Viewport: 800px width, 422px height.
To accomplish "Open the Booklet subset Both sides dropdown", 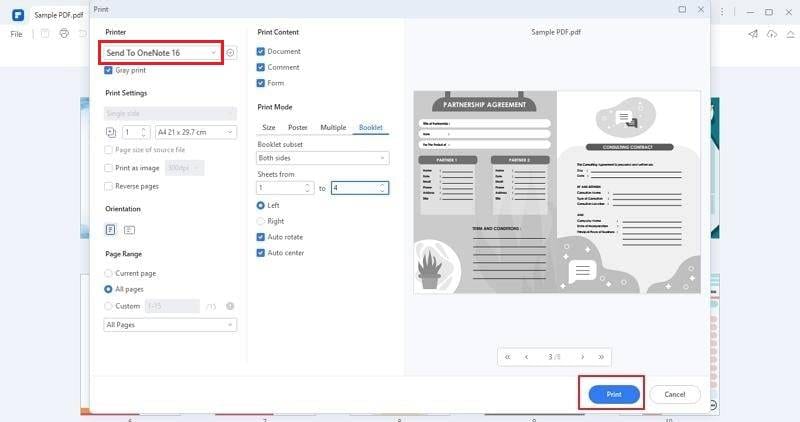I will [322, 158].
